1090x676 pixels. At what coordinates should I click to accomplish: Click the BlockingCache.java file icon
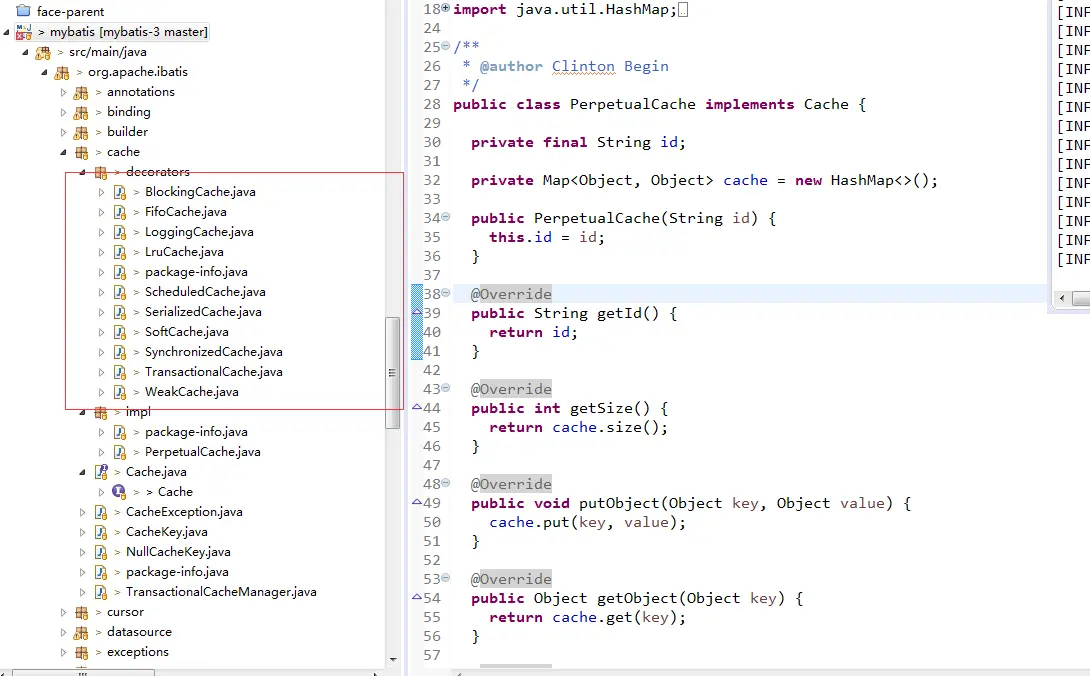click(120, 192)
